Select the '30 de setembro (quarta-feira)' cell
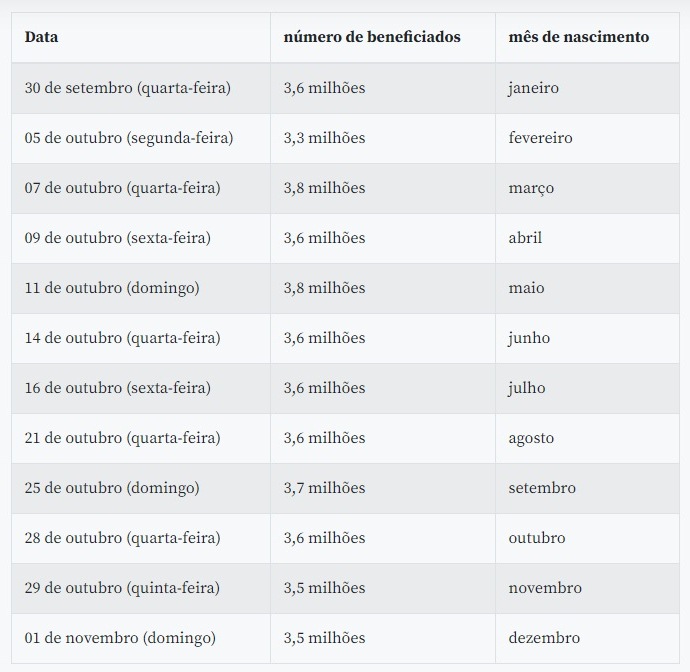Viewport: 690px width, 672px height. 141,88
